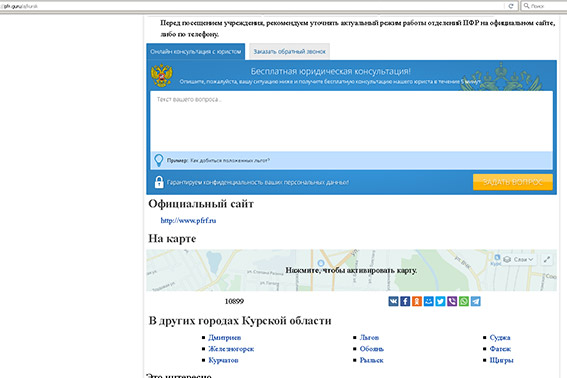Open the Железногорск city link
The image size is (567, 378).
click(x=231, y=349)
